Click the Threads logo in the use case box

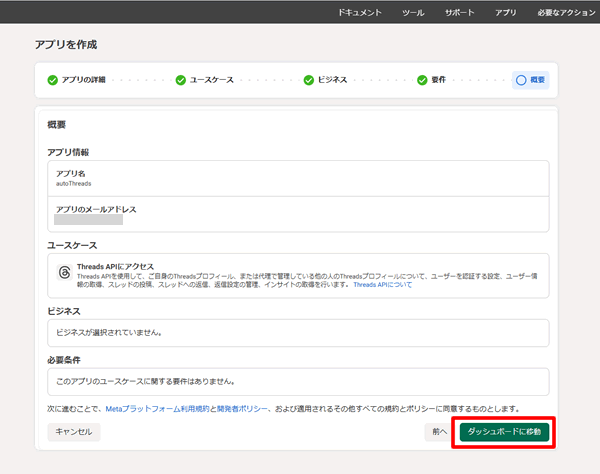(x=63, y=272)
